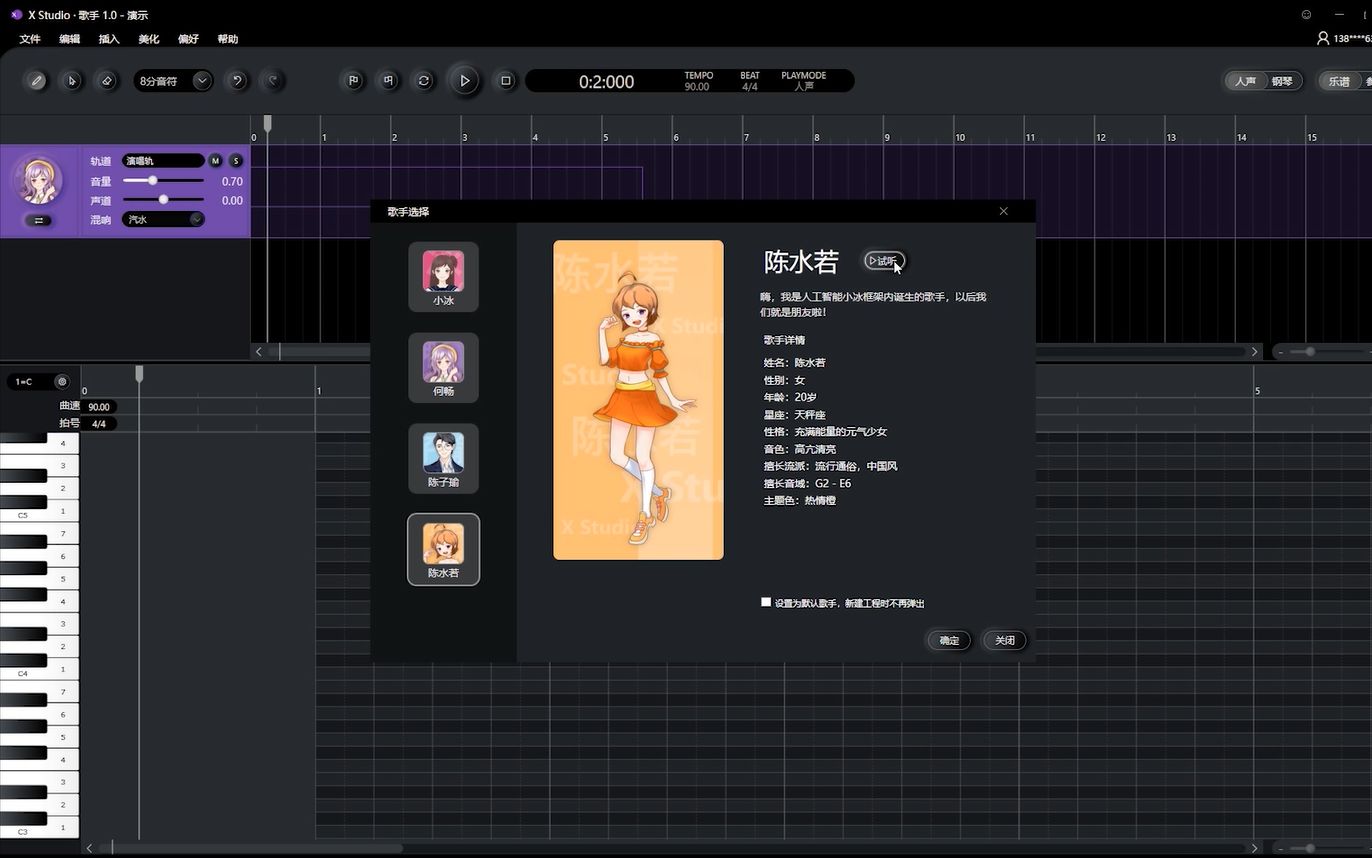Click the redo arrow button
Viewport: 1372px width, 858px height.
click(272, 81)
